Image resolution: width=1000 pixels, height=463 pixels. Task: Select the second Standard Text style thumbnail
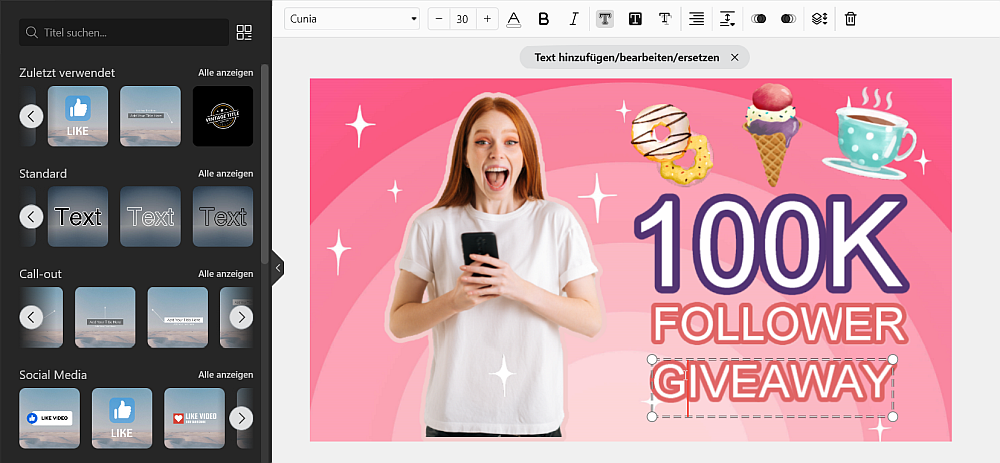point(151,217)
